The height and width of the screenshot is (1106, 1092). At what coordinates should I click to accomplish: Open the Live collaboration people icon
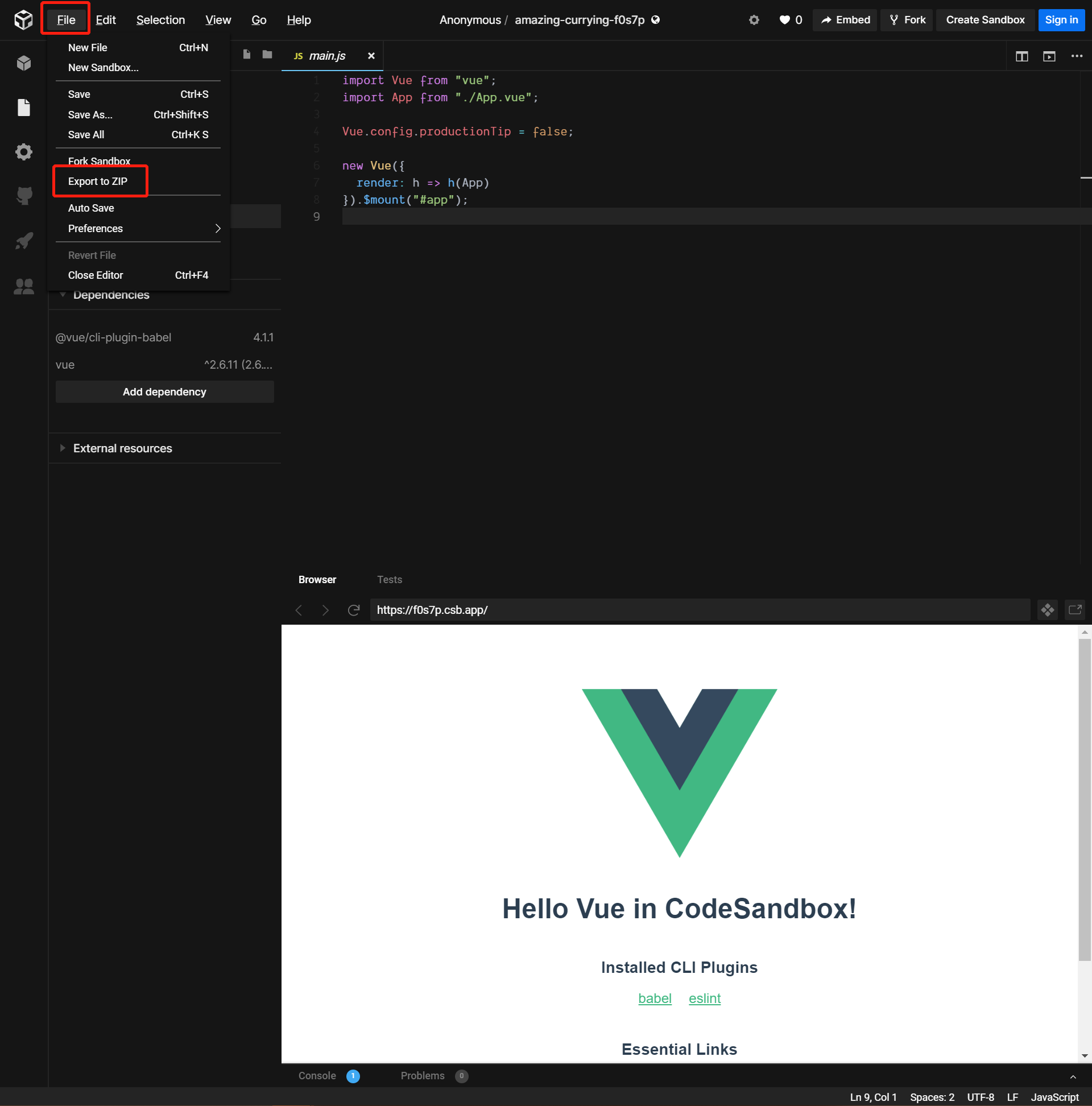(x=23, y=286)
